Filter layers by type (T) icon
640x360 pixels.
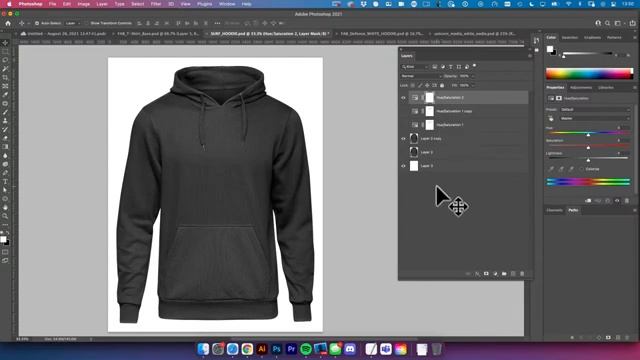click(451, 67)
